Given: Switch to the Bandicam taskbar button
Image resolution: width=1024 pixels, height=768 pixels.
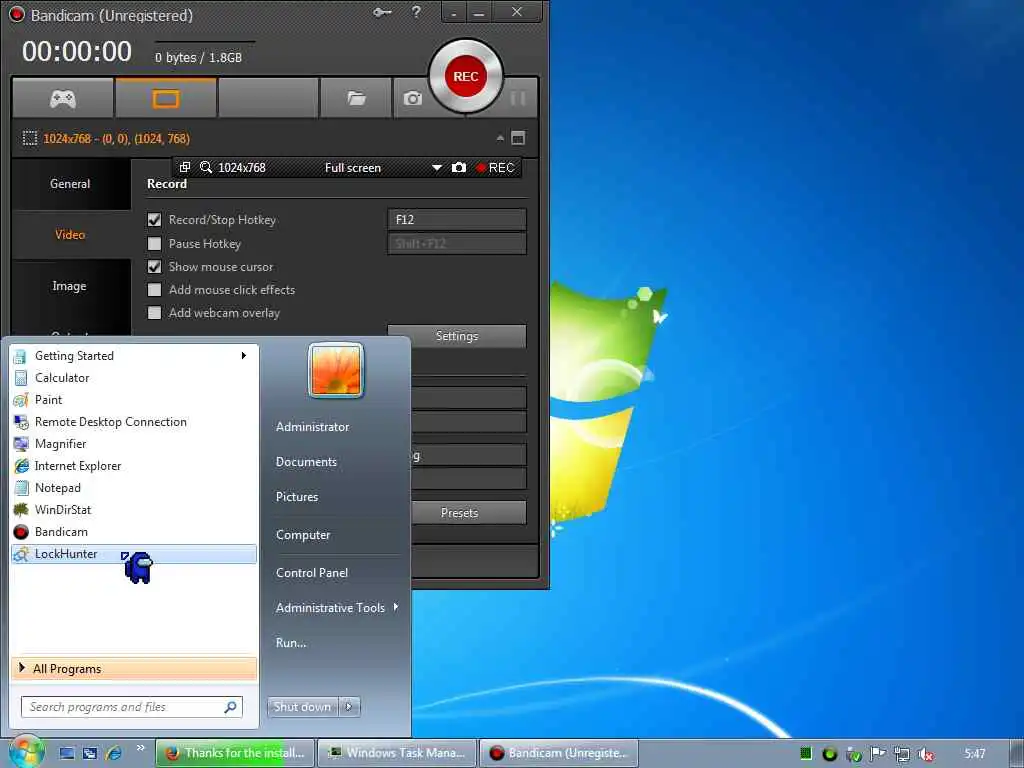Looking at the screenshot, I should click(x=559, y=753).
